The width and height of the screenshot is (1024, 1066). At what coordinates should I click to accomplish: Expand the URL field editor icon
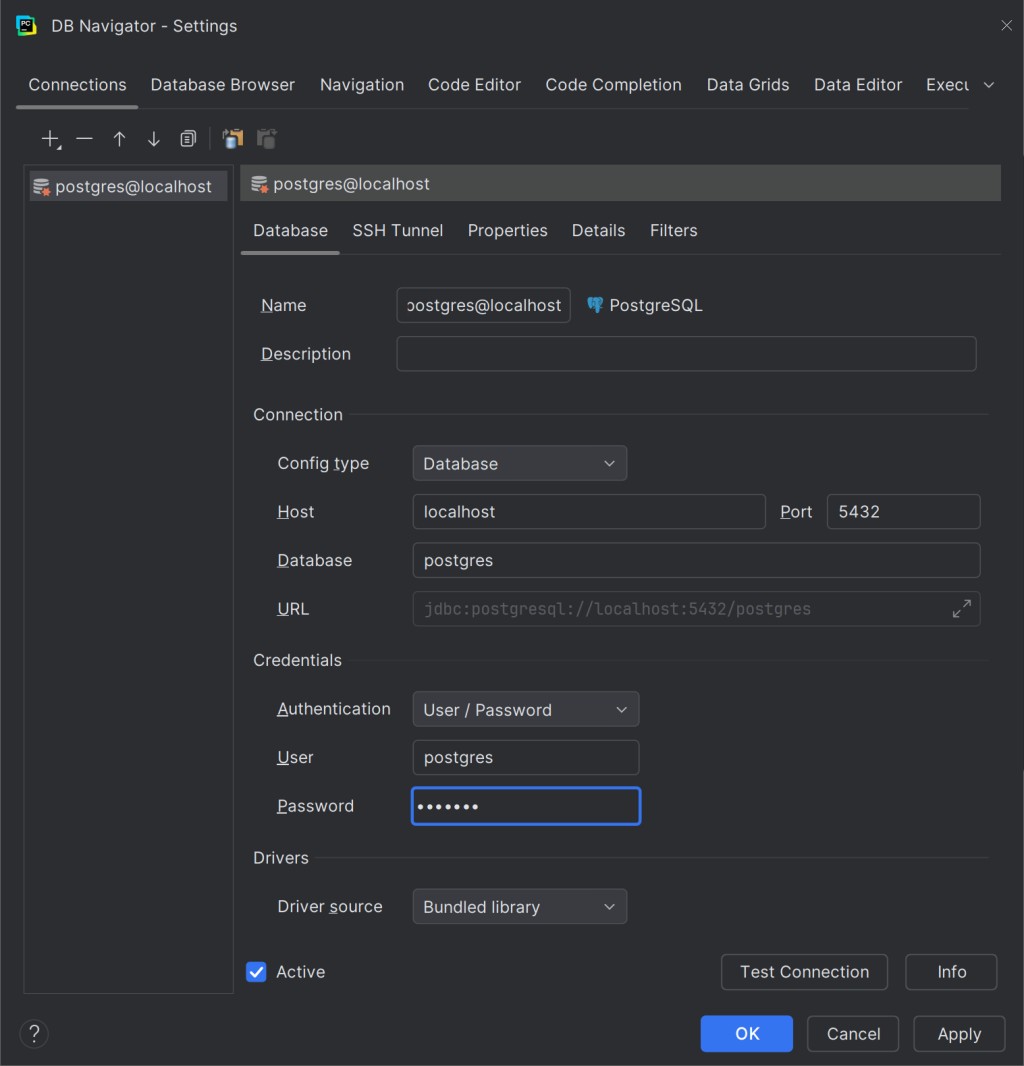(961, 609)
